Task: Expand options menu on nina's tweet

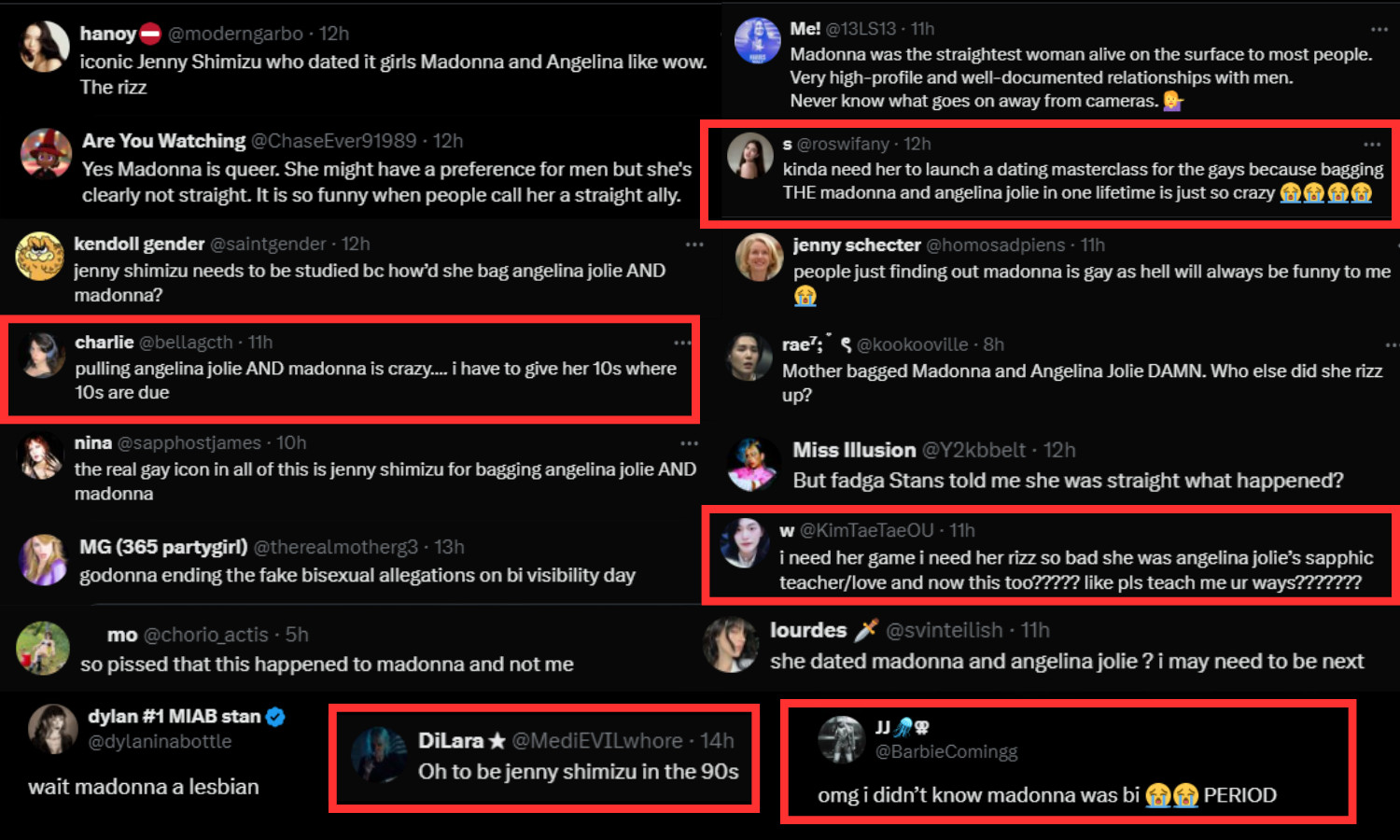Action: [689, 443]
